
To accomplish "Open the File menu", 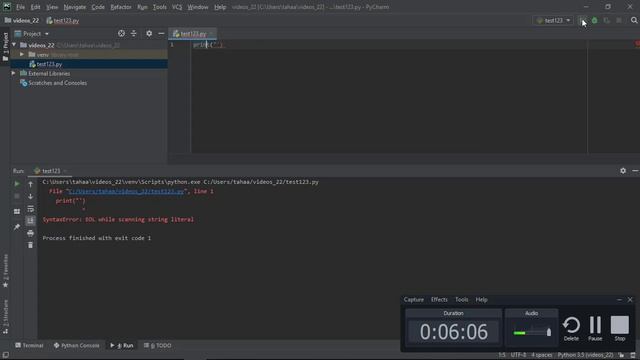I will 20,7.
